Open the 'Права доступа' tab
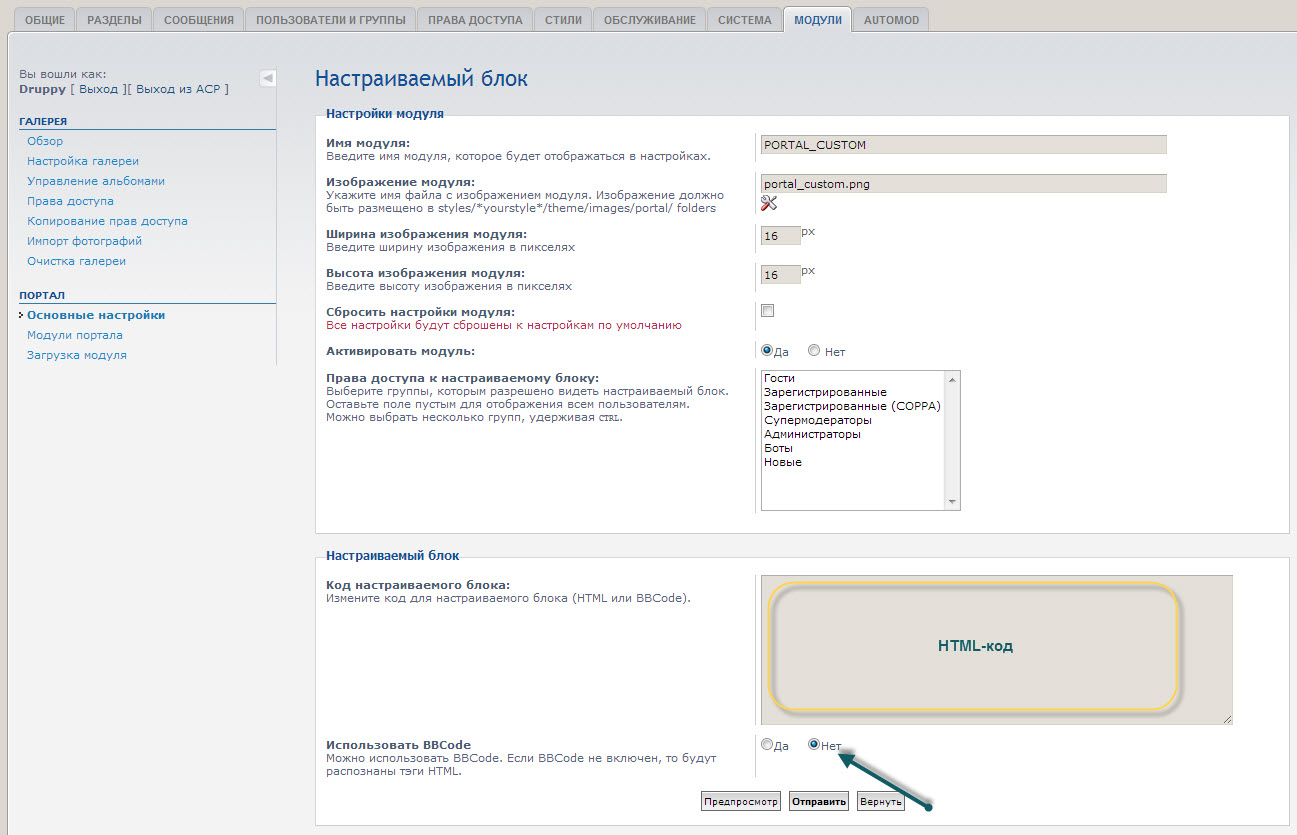The height and width of the screenshot is (835, 1297). coord(474,20)
